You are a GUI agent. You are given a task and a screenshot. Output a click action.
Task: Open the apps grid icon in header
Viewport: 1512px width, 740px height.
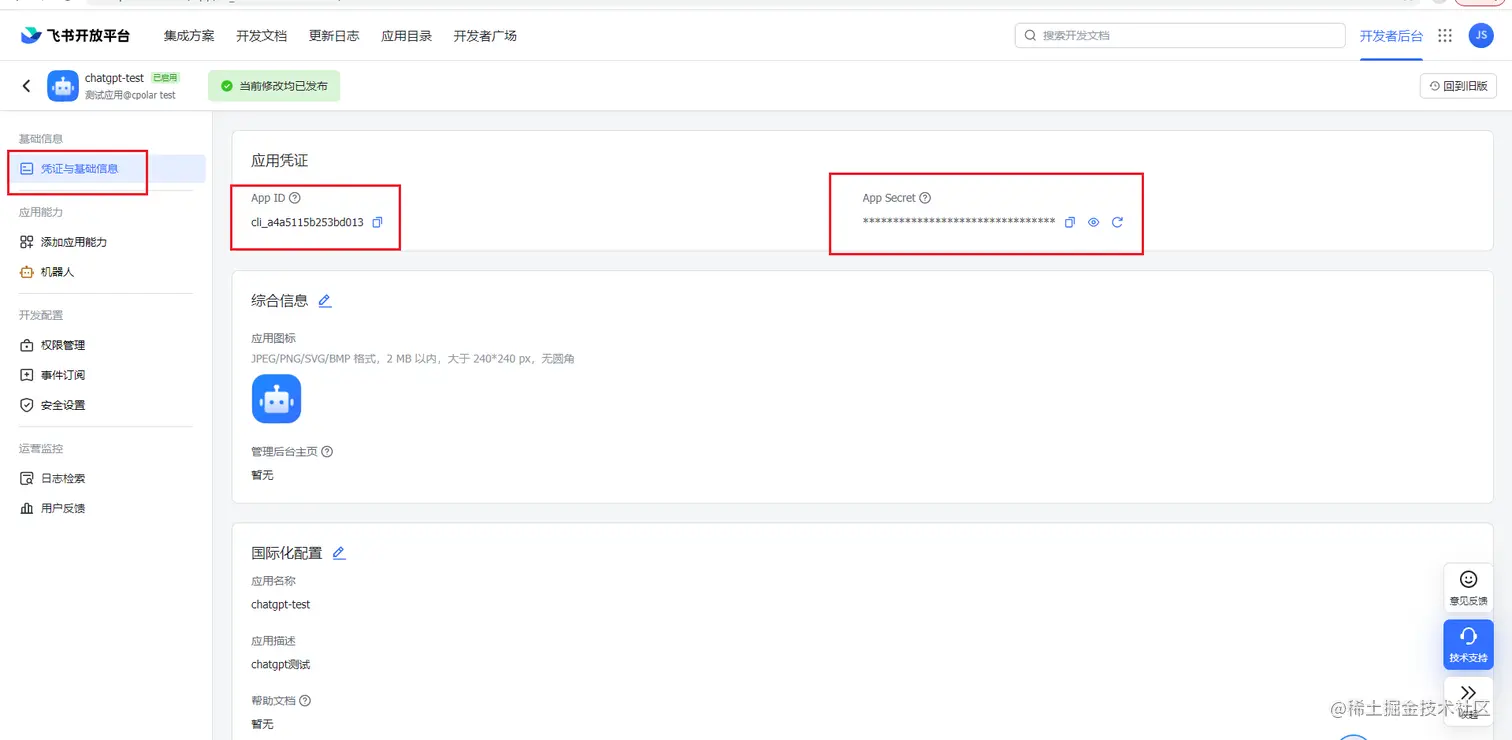(1445, 35)
